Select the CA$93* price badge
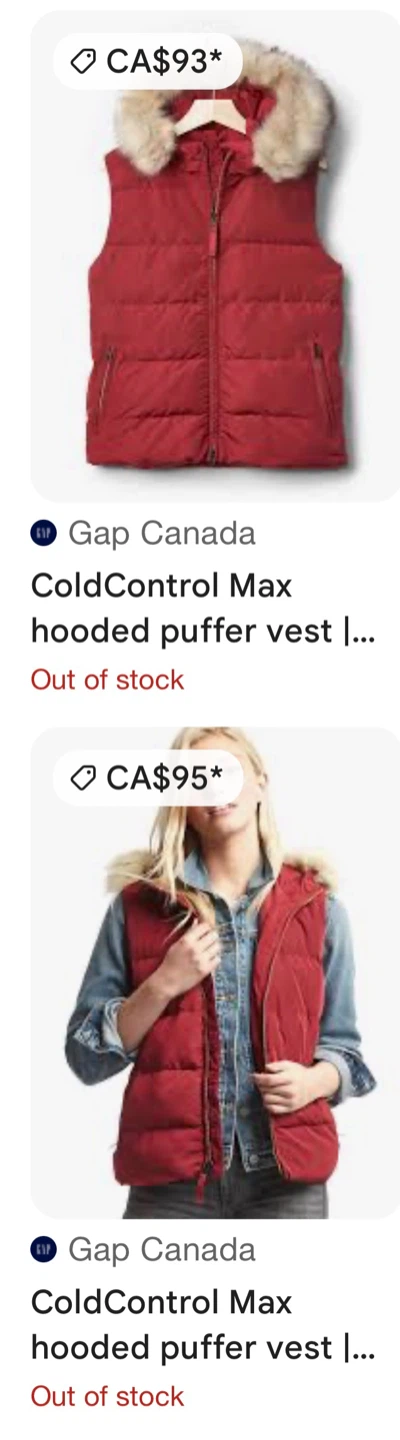Viewport: 400px width, 1440px height. (x=148, y=61)
